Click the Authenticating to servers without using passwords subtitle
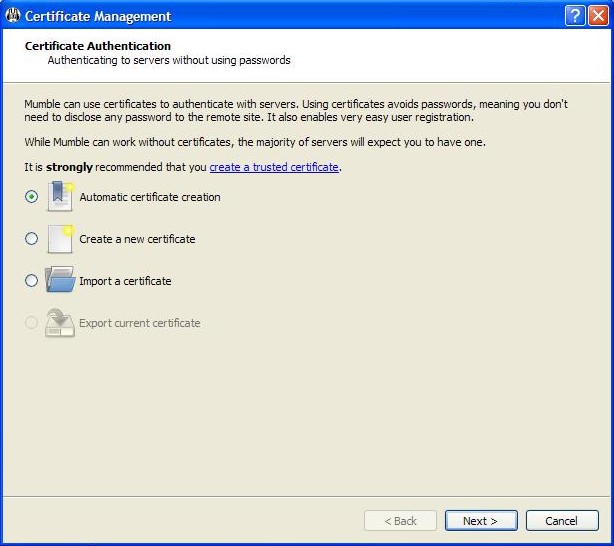 point(169,60)
